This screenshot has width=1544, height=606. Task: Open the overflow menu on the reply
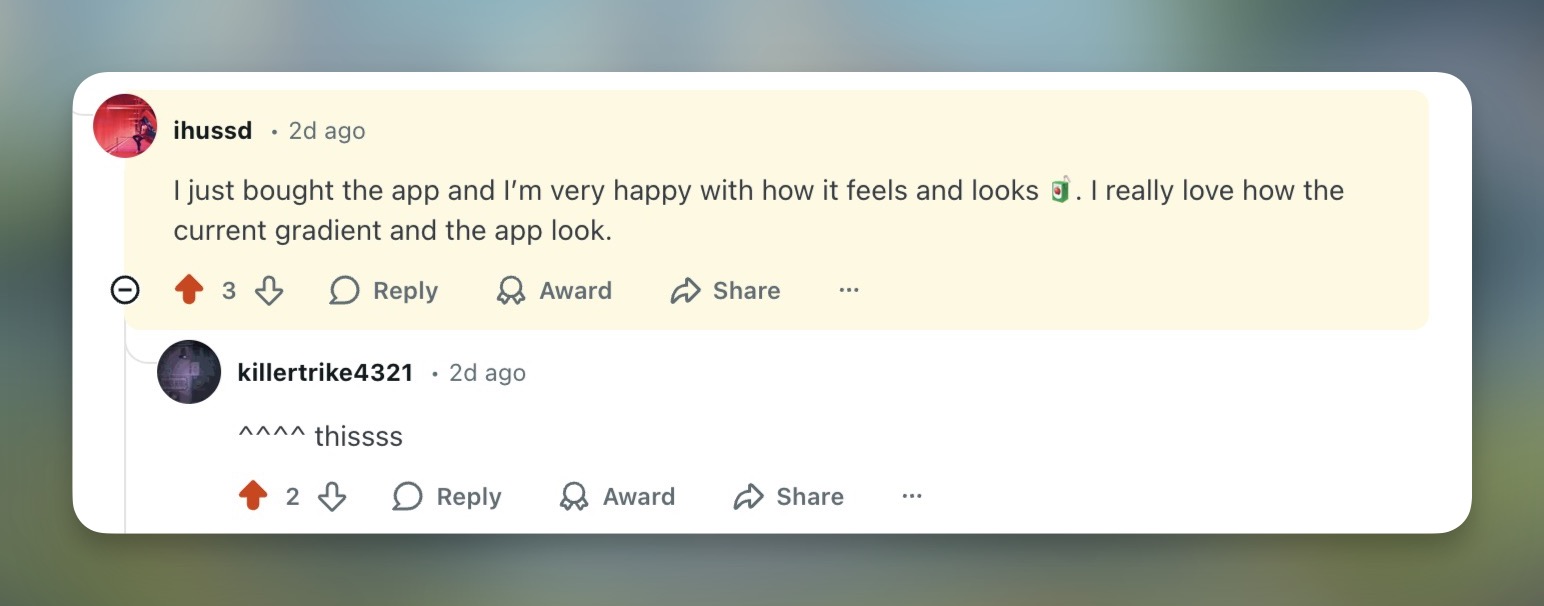coord(911,496)
